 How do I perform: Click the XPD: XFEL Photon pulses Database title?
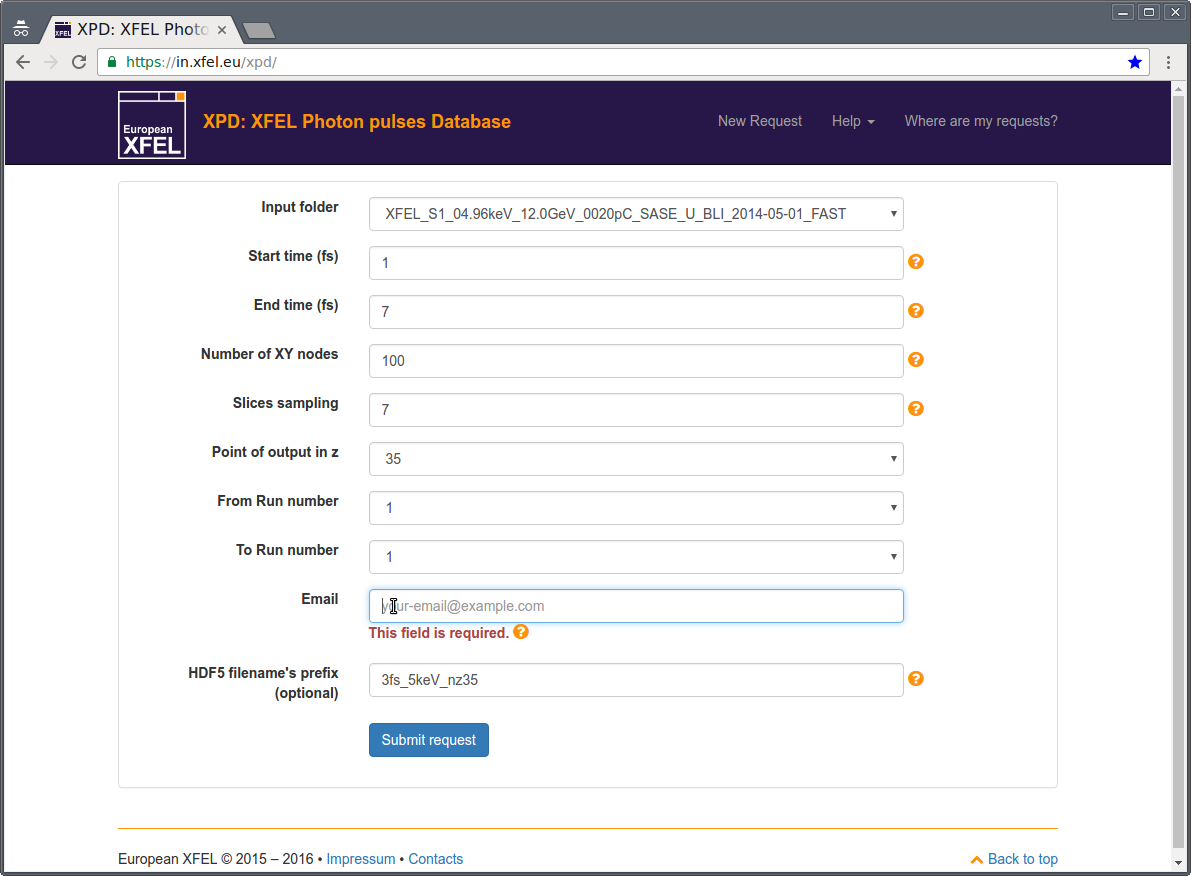click(x=356, y=122)
